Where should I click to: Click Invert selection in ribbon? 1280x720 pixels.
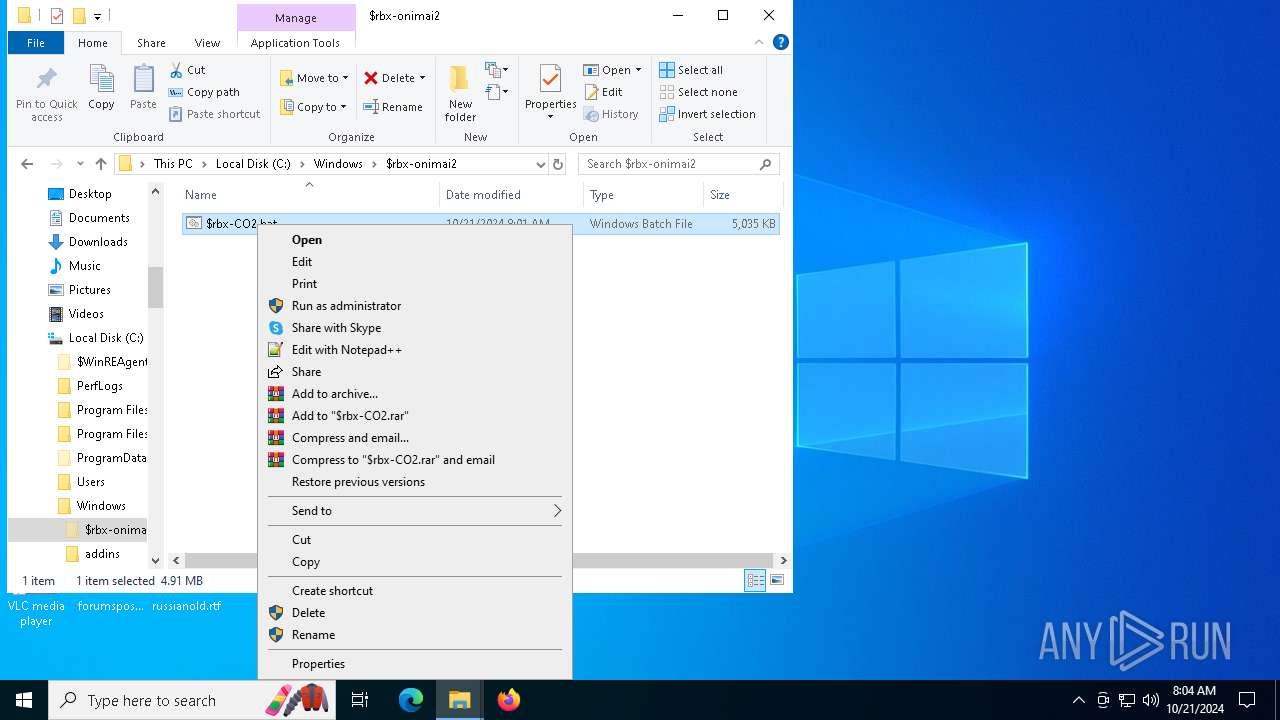pyautogui.click(x=707, y=114)
